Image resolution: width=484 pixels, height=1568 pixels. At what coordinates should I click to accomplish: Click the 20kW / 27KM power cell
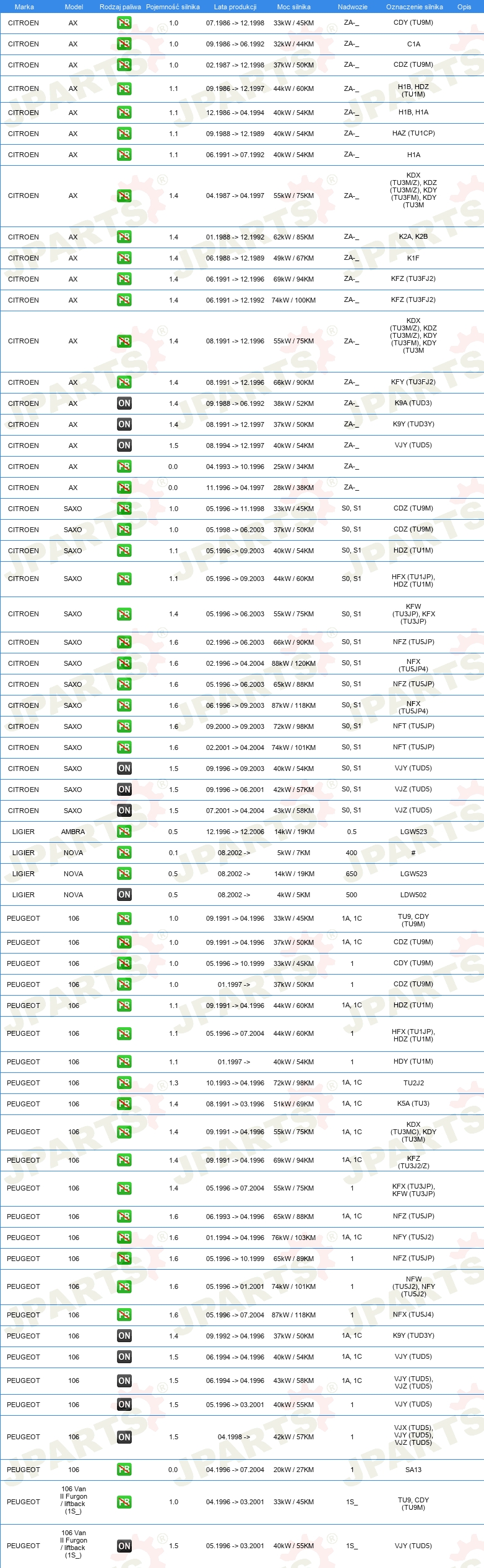(293, 1470)
